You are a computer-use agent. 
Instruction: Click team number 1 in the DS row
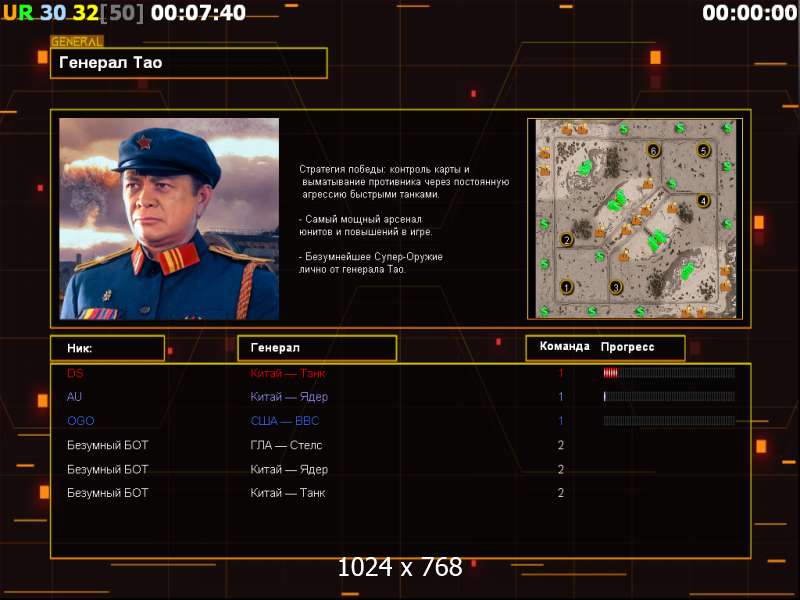[x=561, y=373]
